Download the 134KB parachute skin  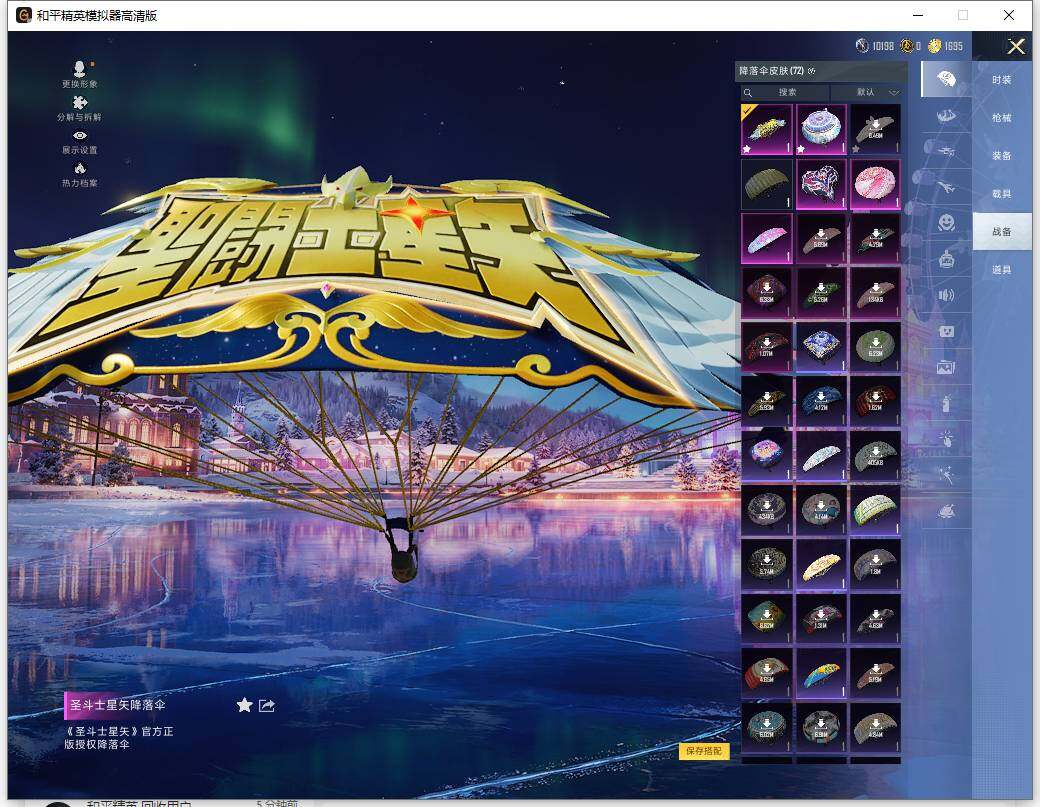[876, 293]
